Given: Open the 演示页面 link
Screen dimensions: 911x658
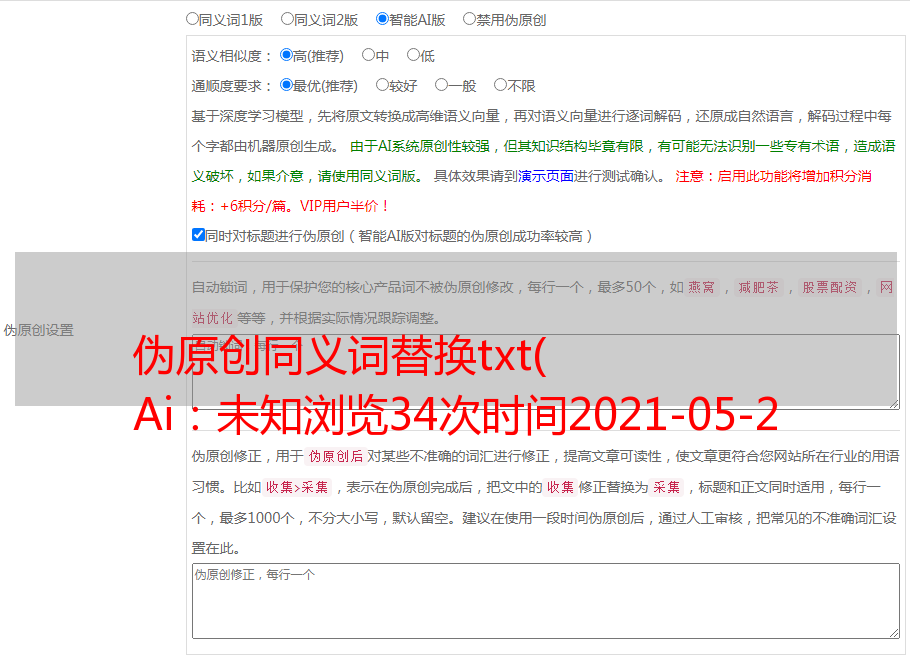Looking at the screenshot, I should 546,176.
